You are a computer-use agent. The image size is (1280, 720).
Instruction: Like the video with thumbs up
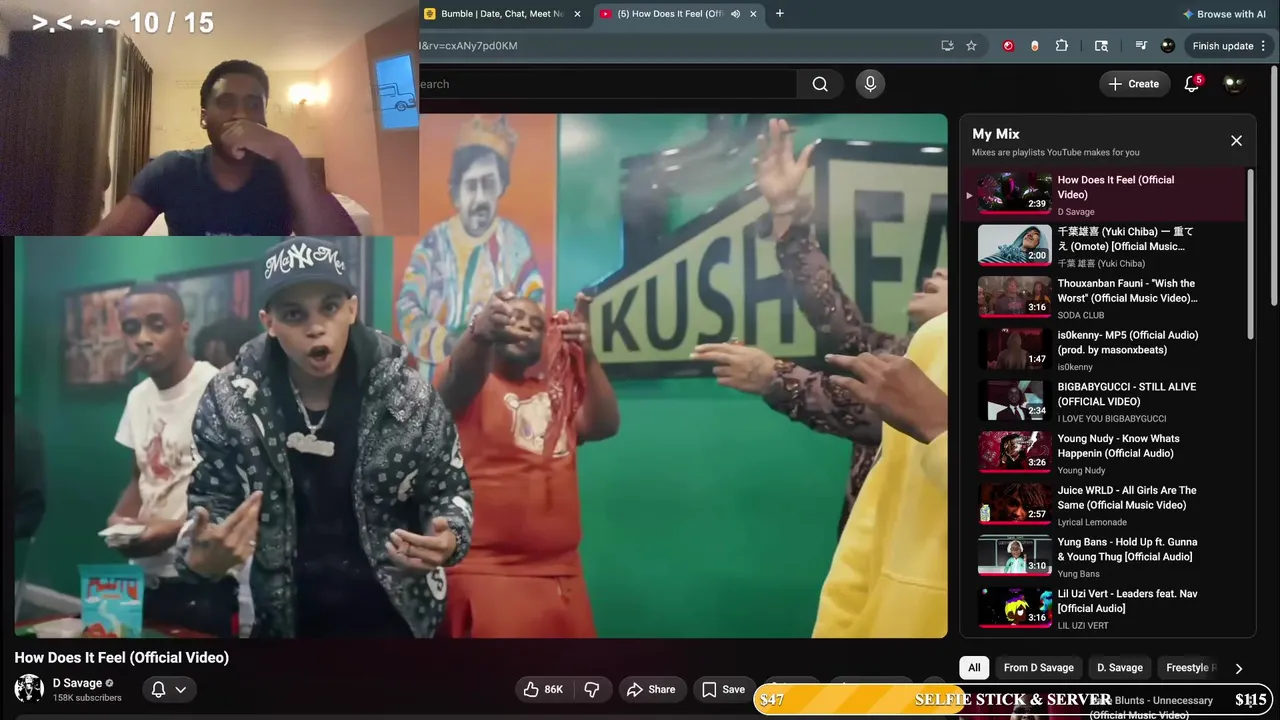[543, 689]
